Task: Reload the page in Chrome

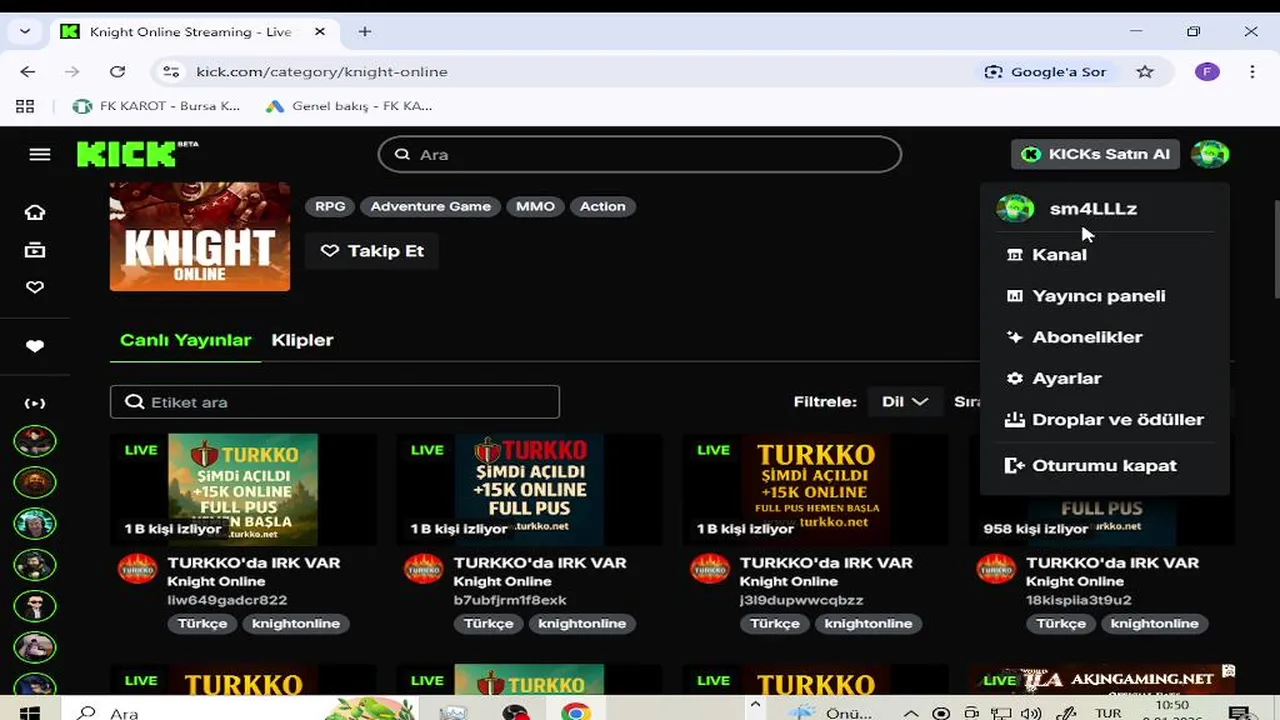Action: pos(117,72)
